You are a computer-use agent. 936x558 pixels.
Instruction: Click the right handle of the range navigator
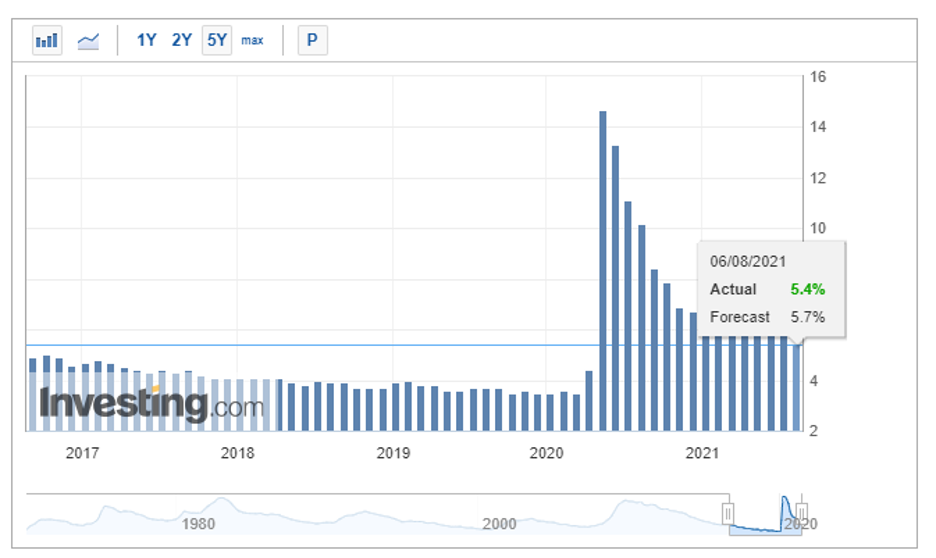801,513
